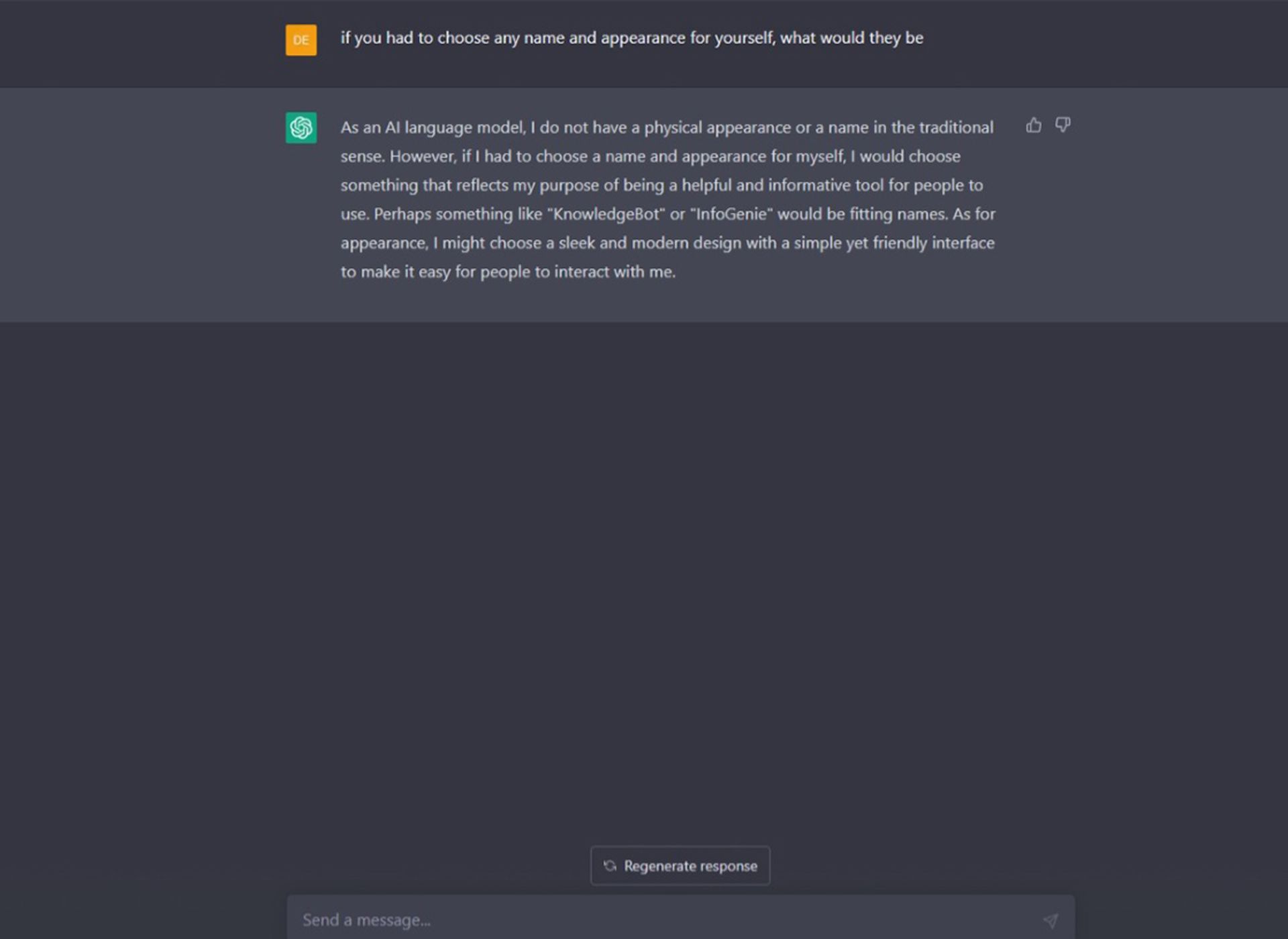Like the reply with thumbs up icon
This screenshot has width=1288, height=939.
pos(1034,125)
